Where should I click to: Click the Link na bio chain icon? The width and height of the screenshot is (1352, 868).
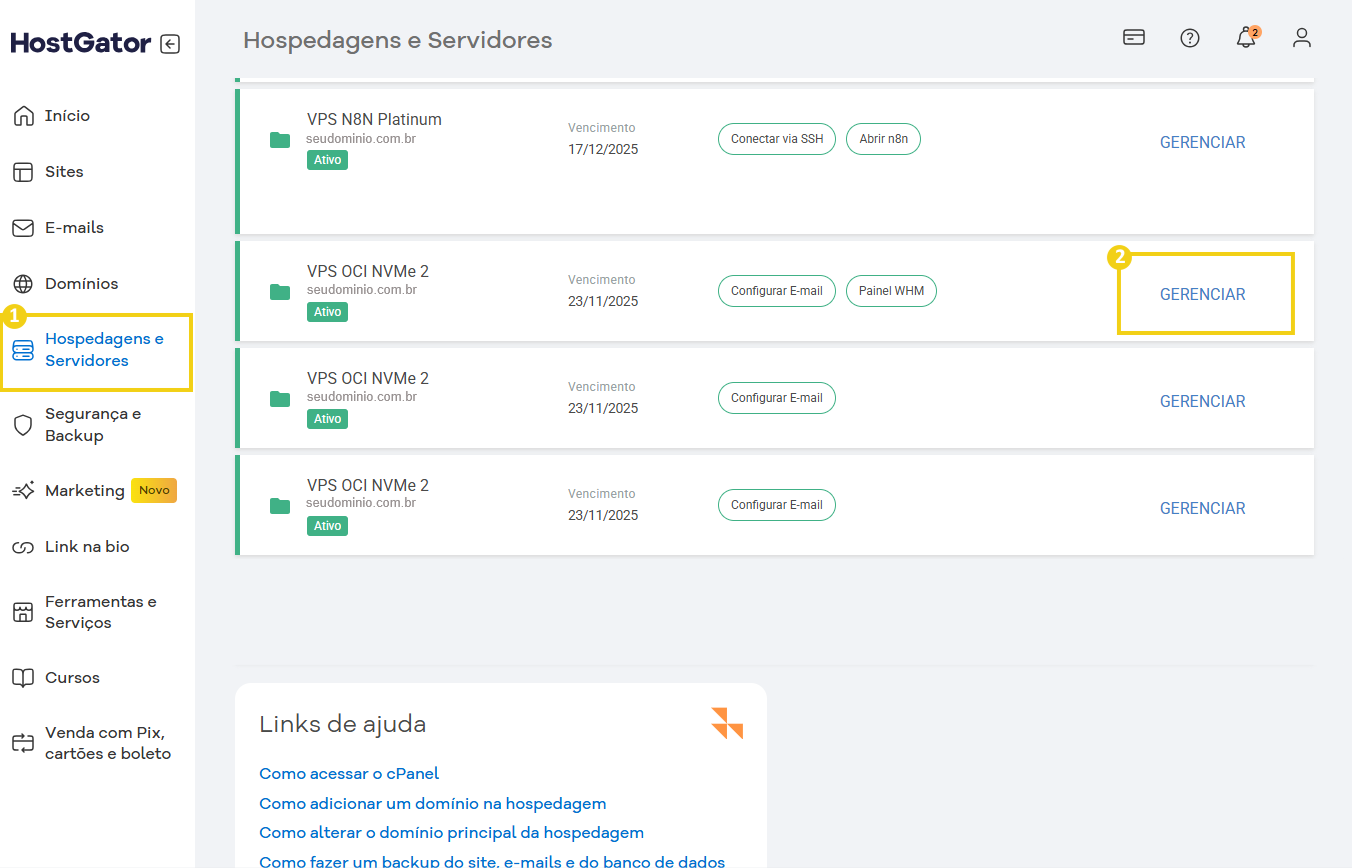(x=20, y=546)
